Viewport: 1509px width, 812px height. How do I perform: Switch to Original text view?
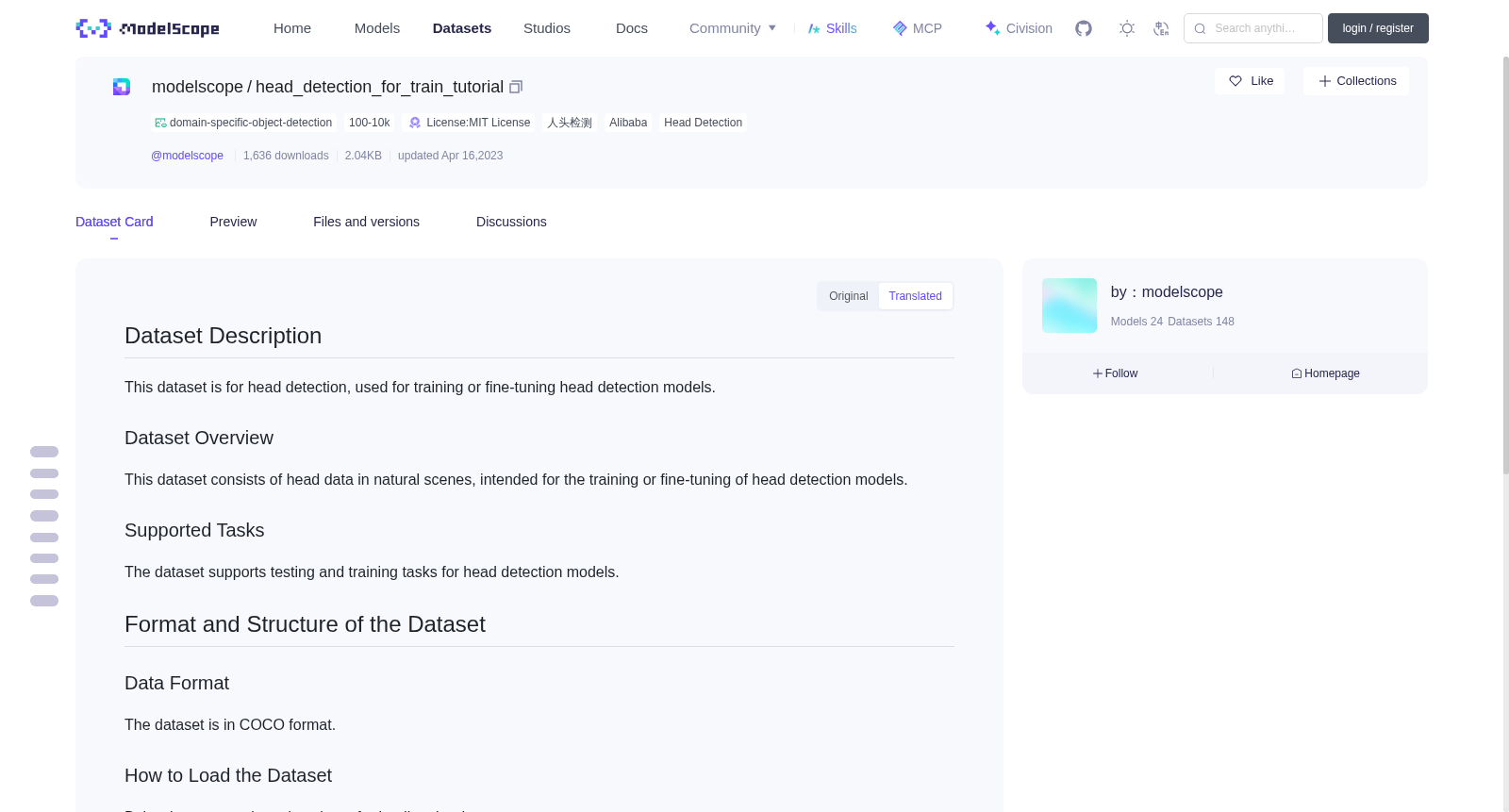click(849, 296)
